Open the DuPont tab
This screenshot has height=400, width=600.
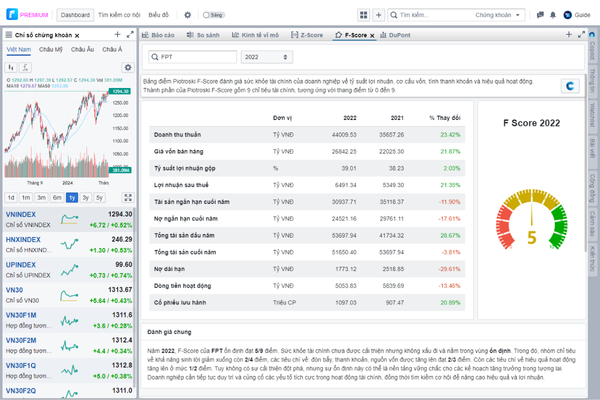click(x=395, y=35)
